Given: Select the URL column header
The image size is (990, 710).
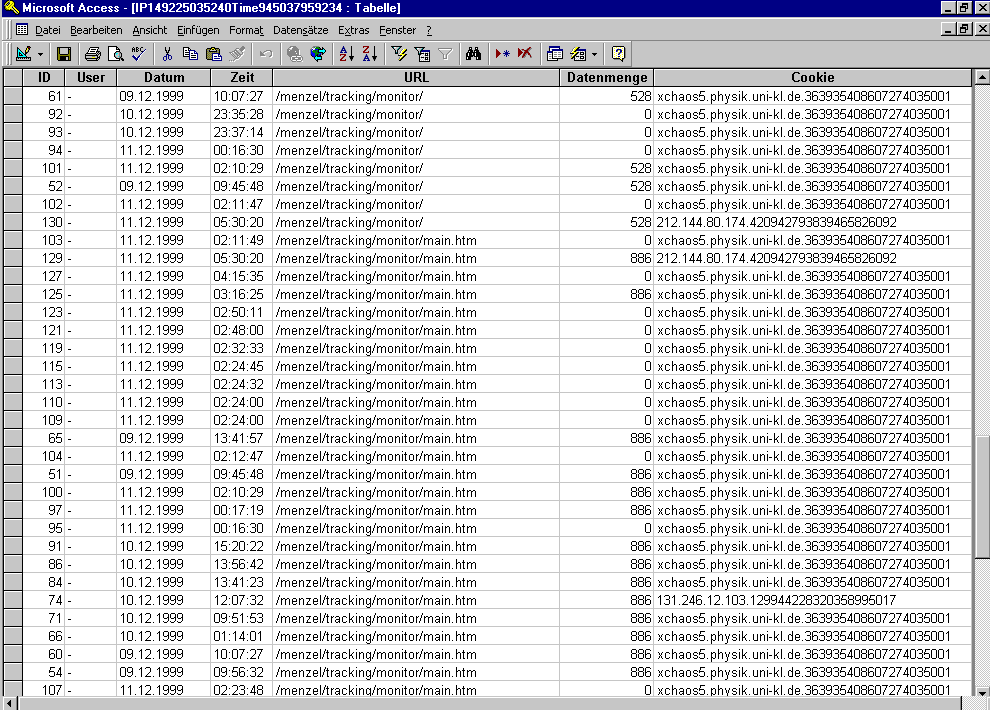Looking at the screenshot, I should pos(416,78).
